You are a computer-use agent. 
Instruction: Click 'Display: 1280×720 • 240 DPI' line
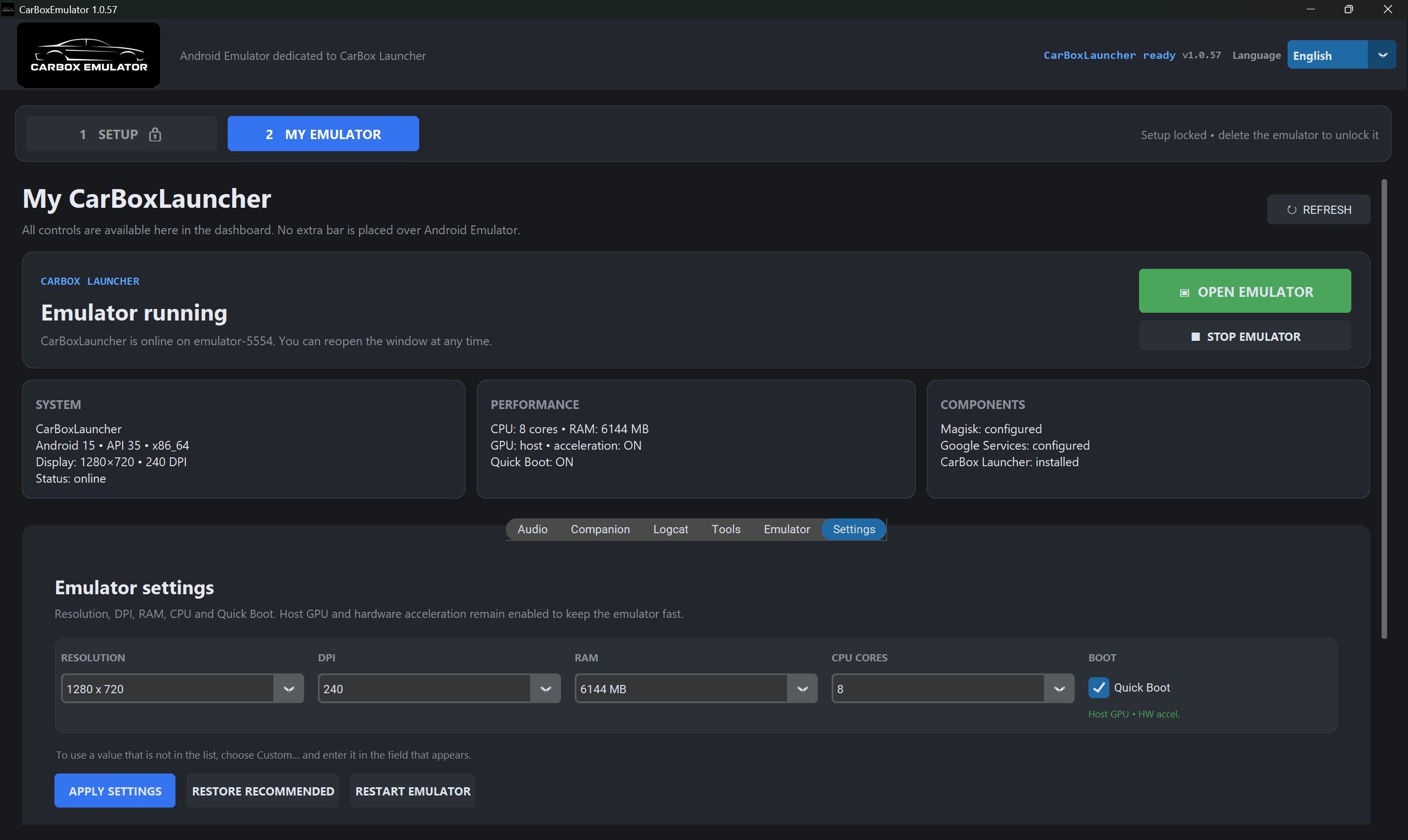(x=111, y=462)
